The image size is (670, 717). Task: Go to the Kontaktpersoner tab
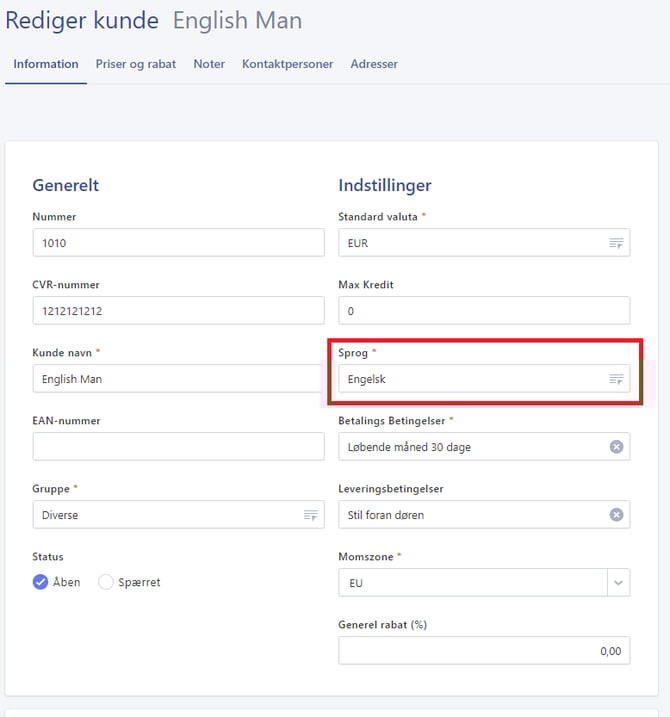point(287,64)
